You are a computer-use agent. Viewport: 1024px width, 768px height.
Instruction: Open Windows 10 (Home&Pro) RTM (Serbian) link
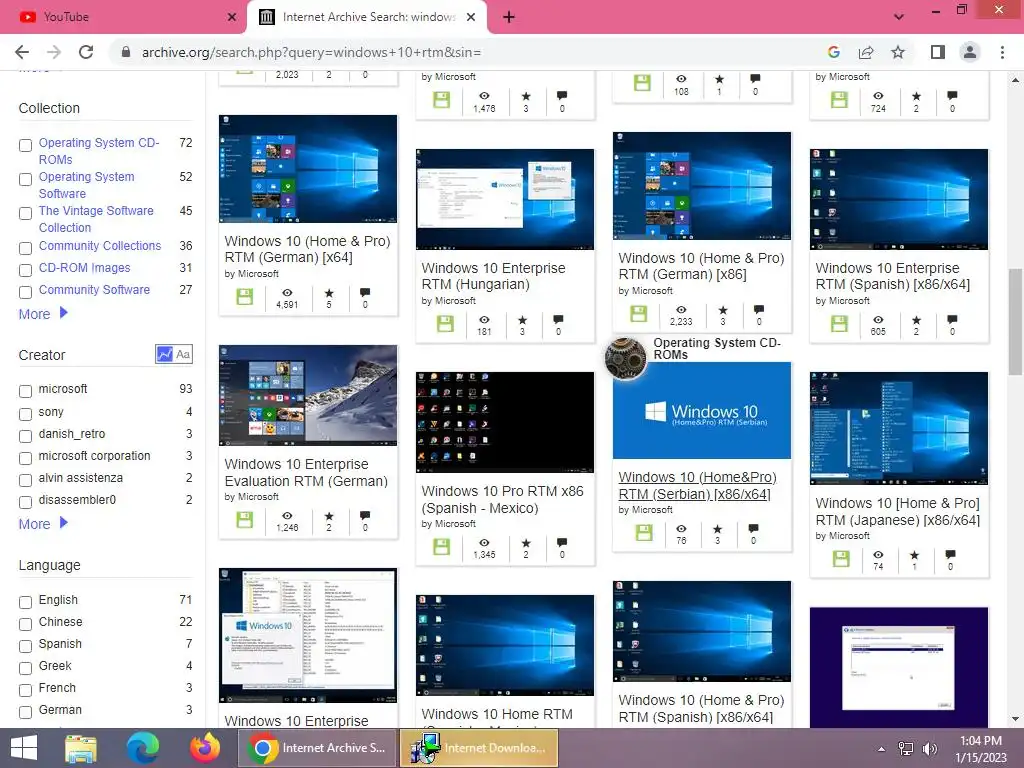[697, 485]
